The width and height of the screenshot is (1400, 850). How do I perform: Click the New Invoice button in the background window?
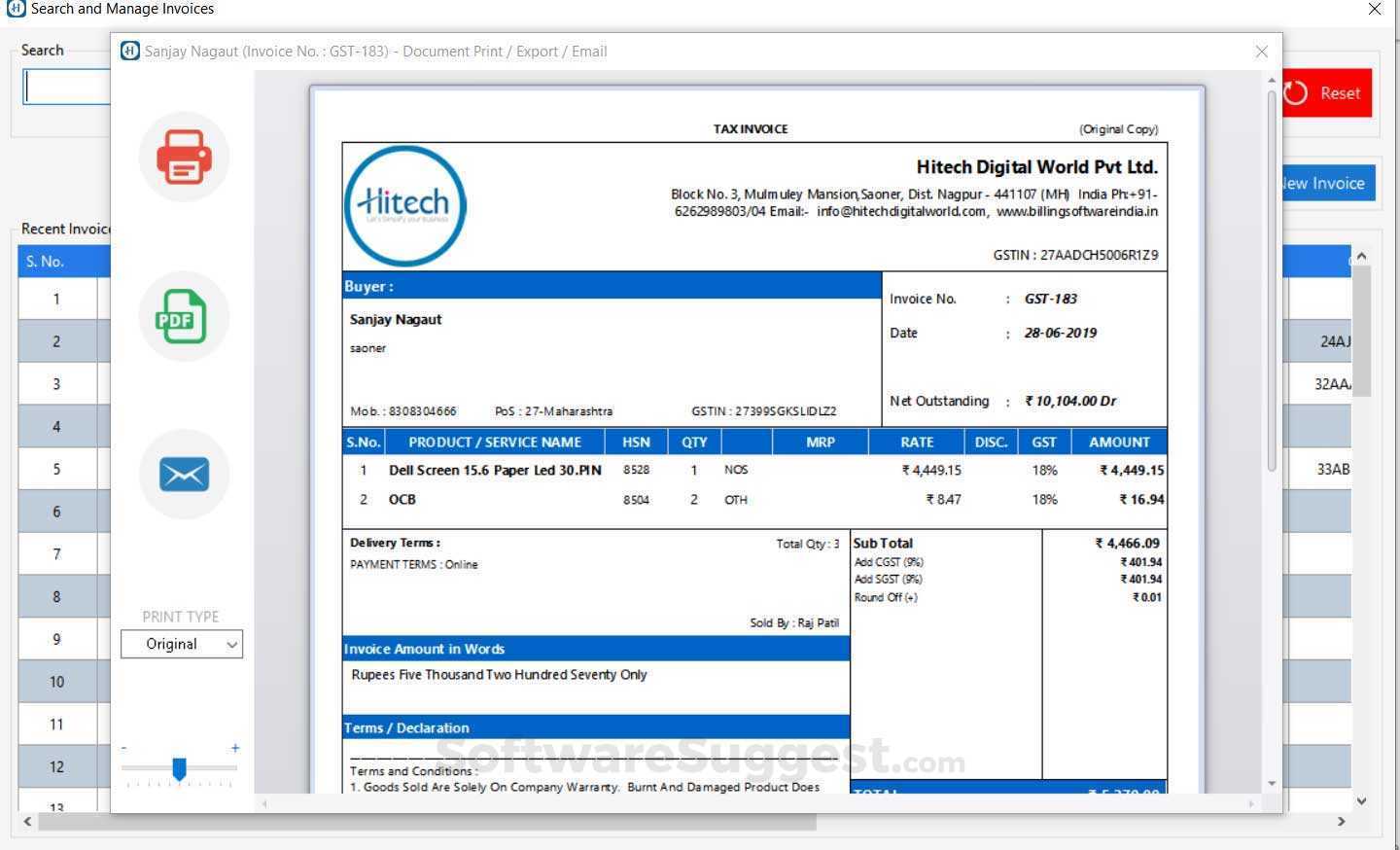point(1326,183)
